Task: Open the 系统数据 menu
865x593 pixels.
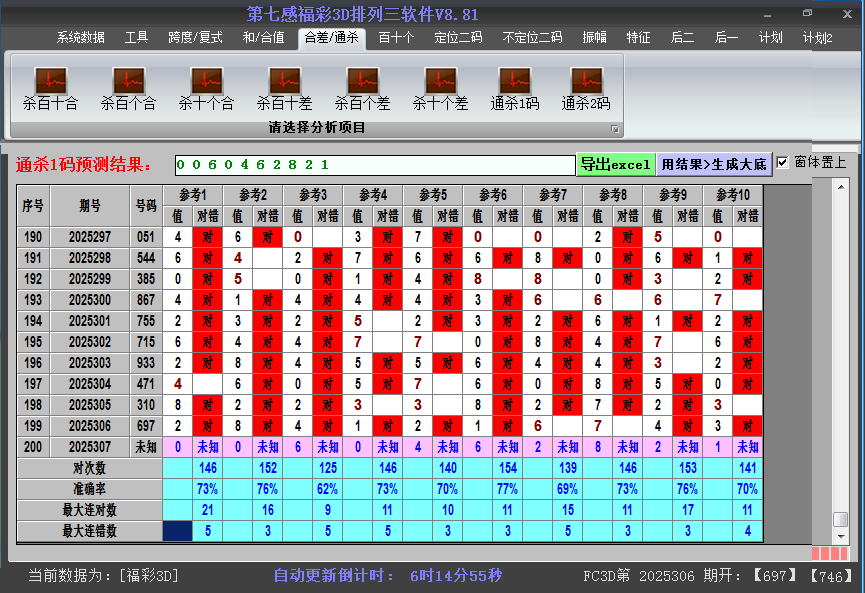Action: click(x=80, y=36)
